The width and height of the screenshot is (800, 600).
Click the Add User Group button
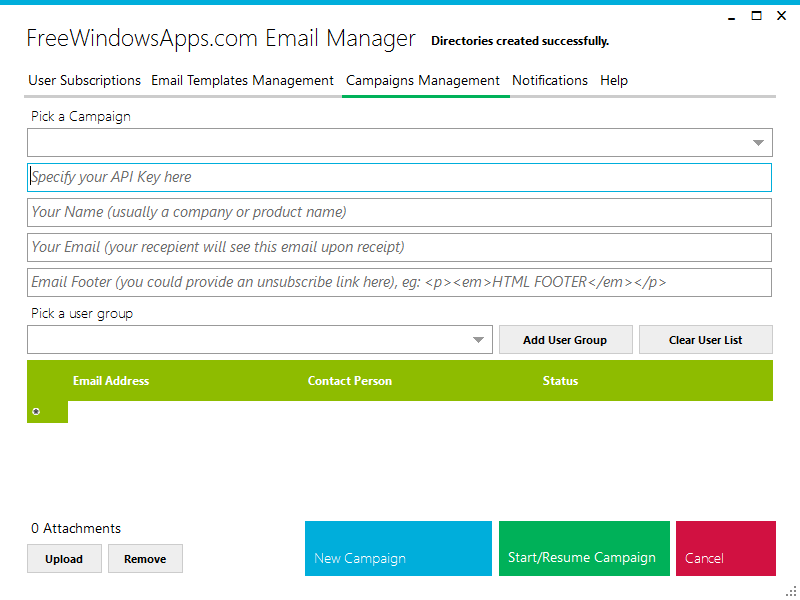click(565, 340)
